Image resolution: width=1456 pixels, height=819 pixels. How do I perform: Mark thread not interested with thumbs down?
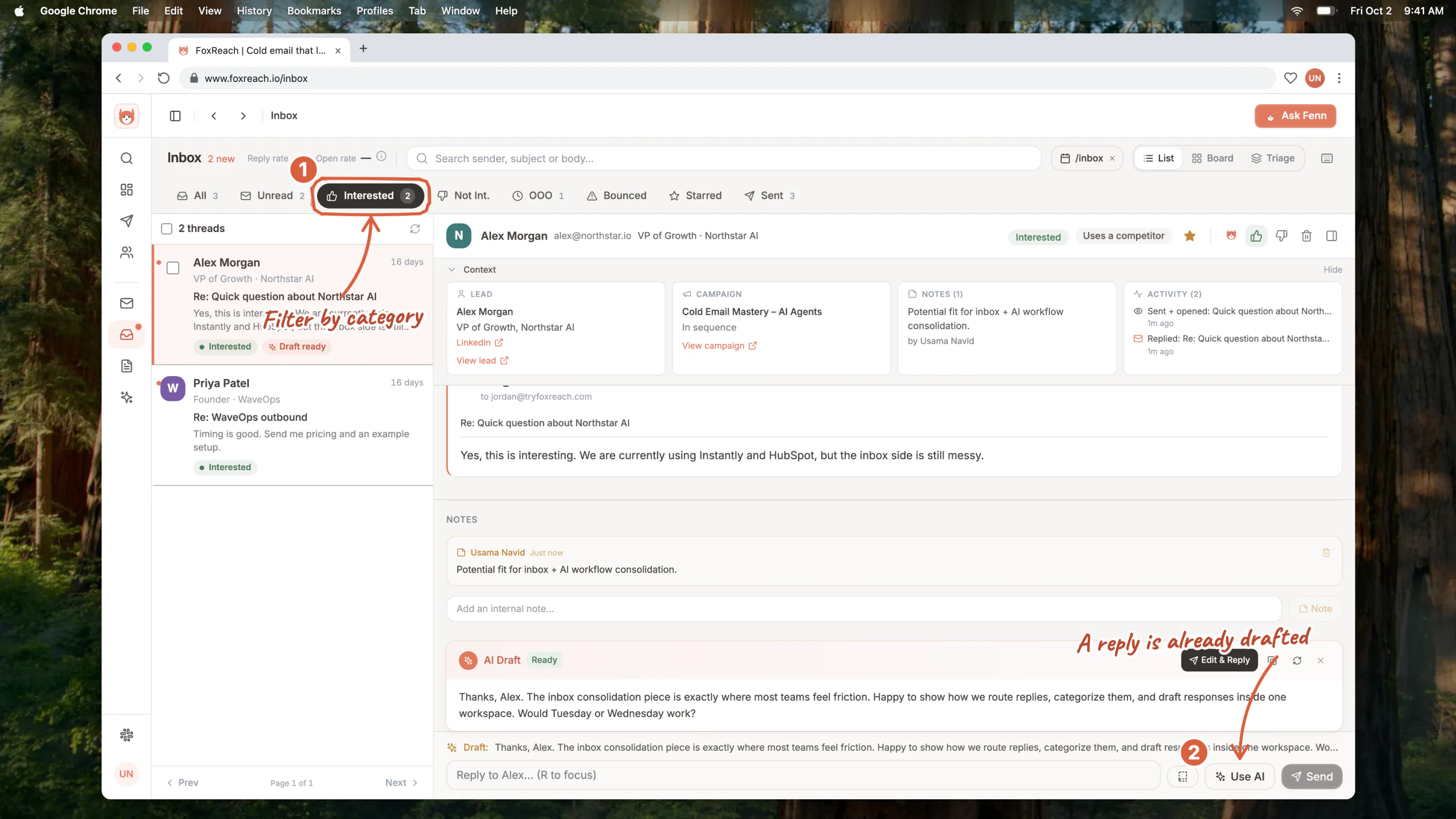tap(1282, 236)
